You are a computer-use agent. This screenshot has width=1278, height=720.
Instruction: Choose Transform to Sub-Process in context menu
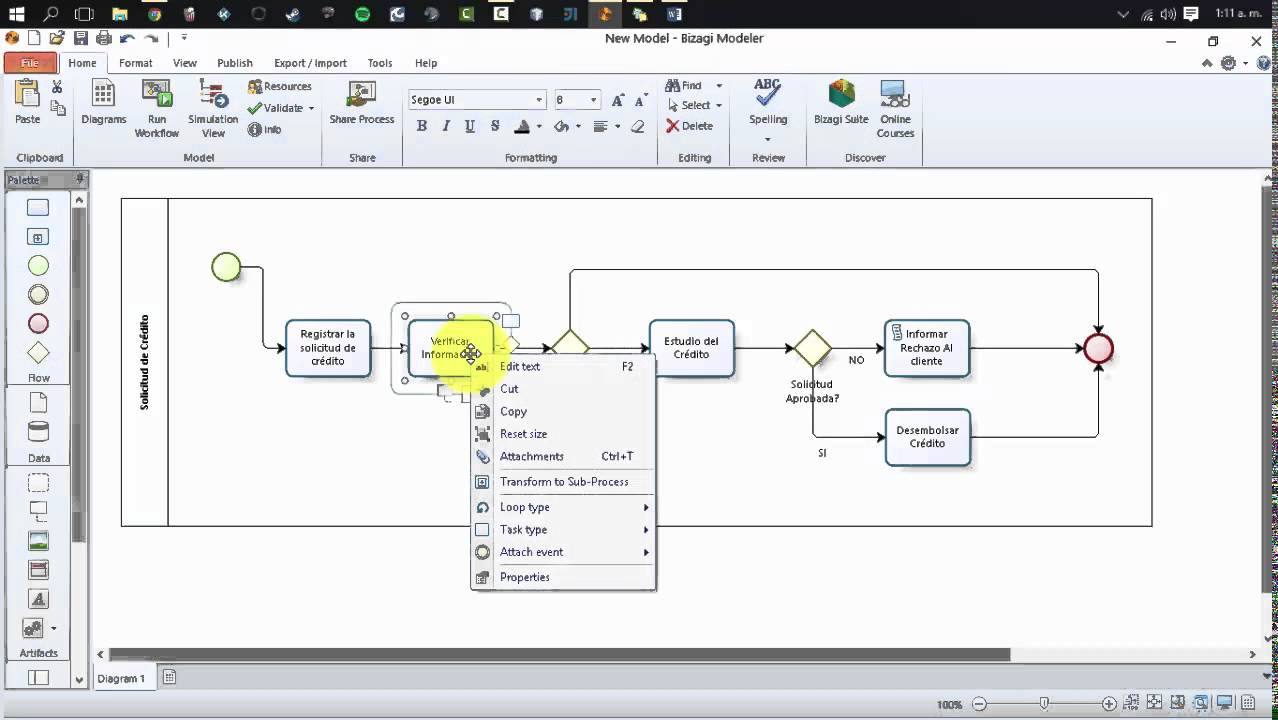(563, 482)
